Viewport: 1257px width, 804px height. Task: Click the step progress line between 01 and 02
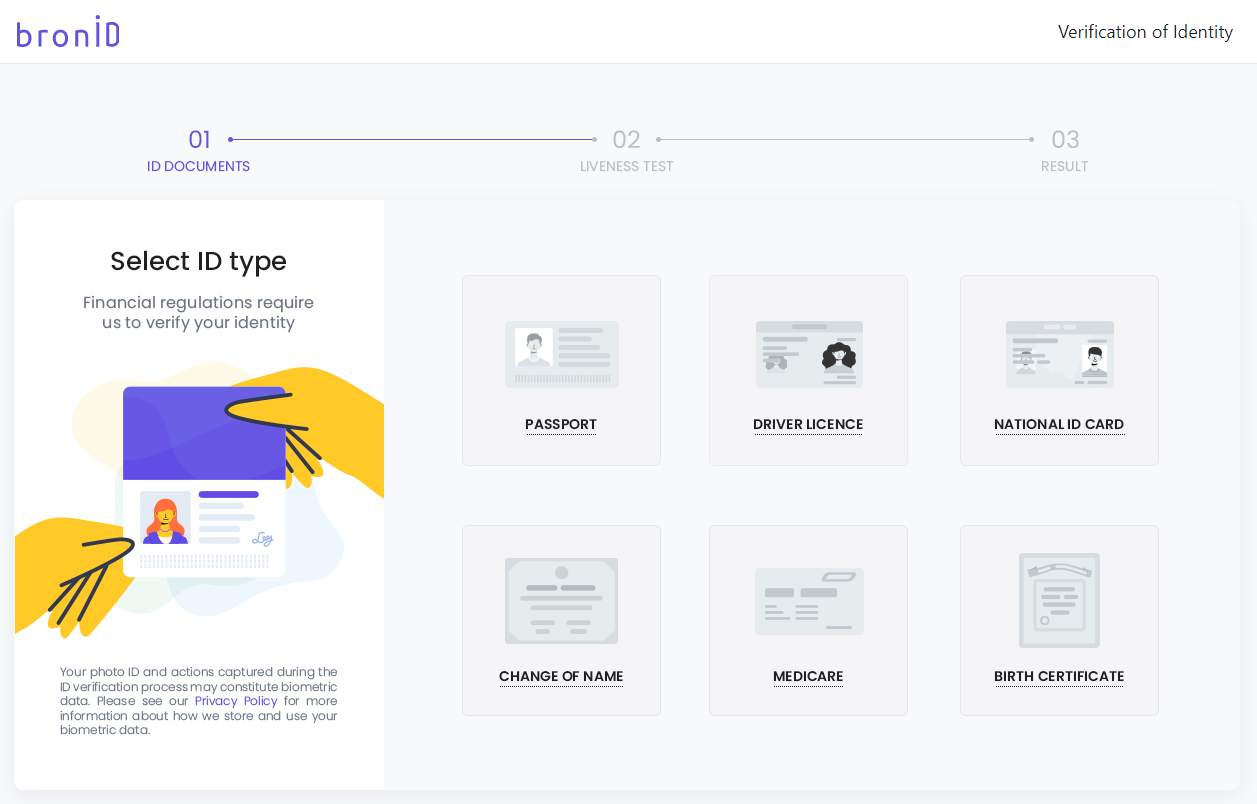point(410,140)
